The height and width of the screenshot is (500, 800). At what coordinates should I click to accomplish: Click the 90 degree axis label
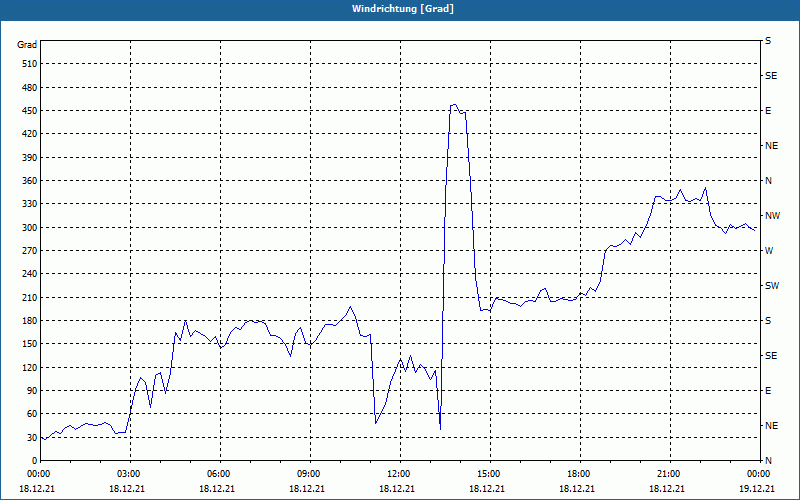(x=32, y=391)
